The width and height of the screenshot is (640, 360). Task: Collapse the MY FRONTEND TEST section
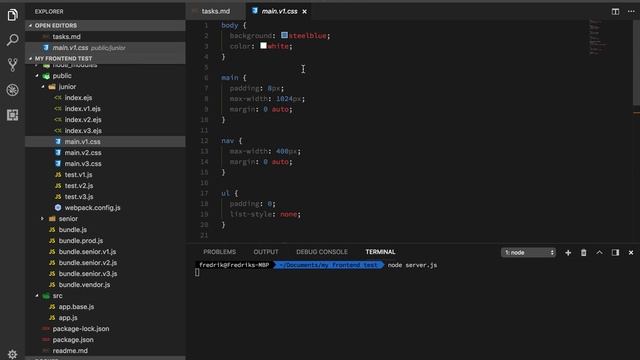(x=105, y=58)
